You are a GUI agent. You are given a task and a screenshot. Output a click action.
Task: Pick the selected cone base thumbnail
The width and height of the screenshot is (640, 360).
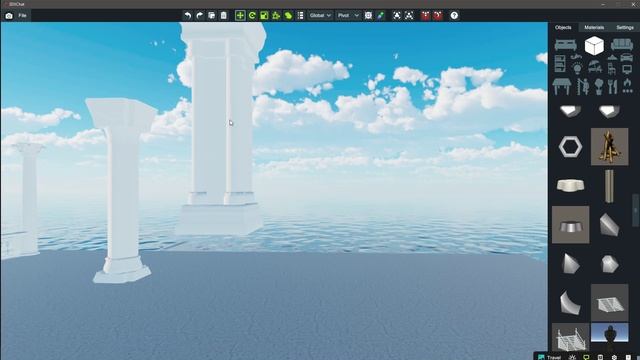(x=570, y=224)
